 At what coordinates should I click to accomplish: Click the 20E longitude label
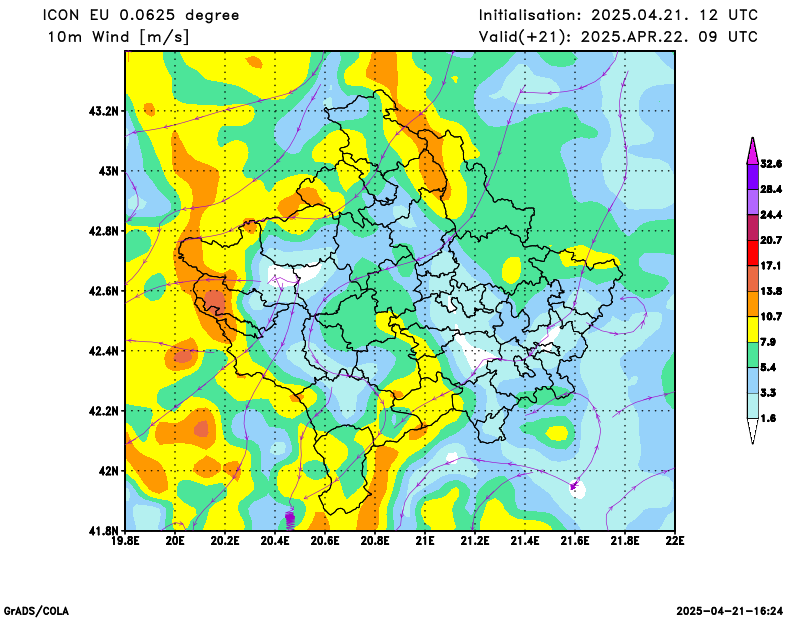click(x=176, y=540)
